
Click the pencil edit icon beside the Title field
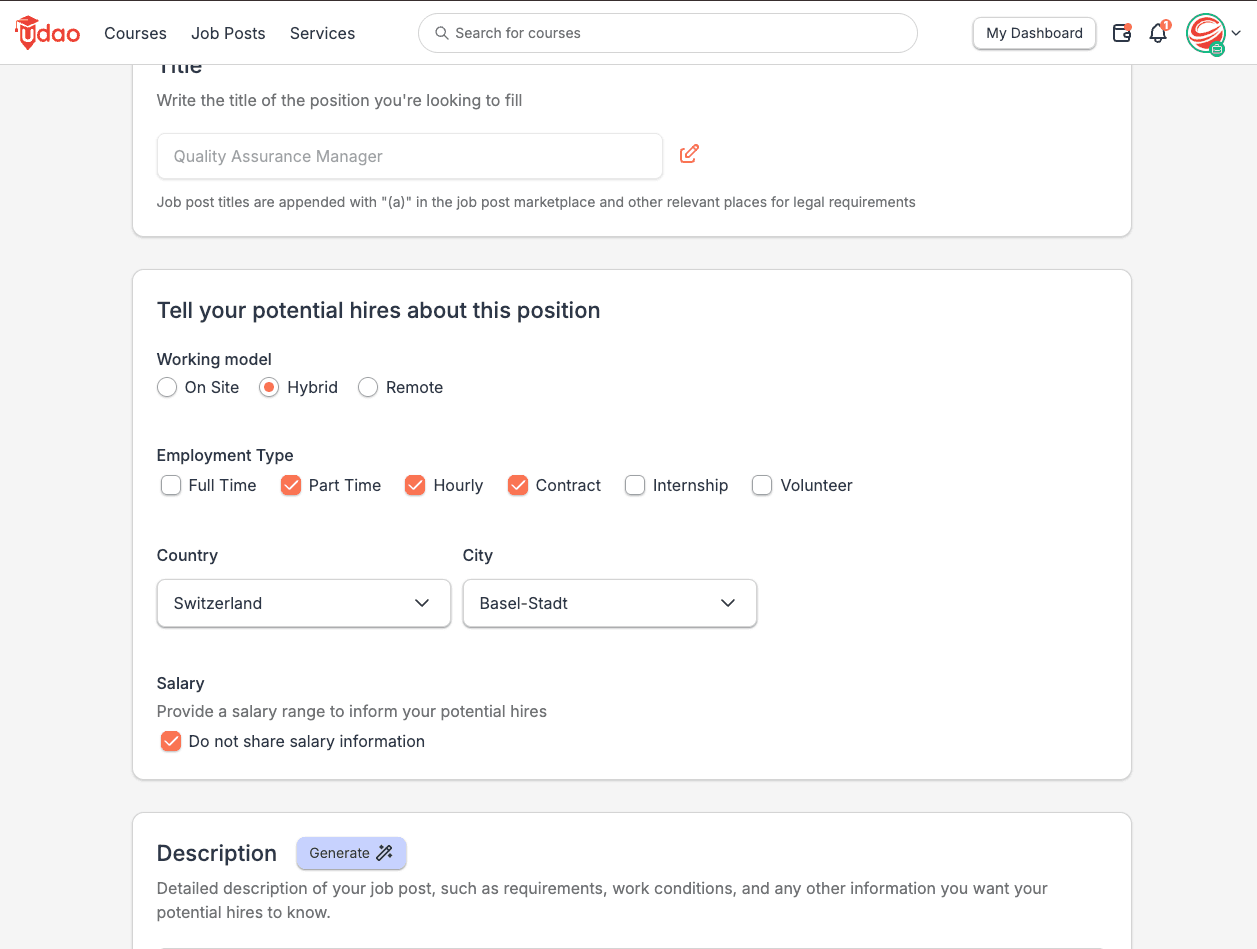point(689,153)
